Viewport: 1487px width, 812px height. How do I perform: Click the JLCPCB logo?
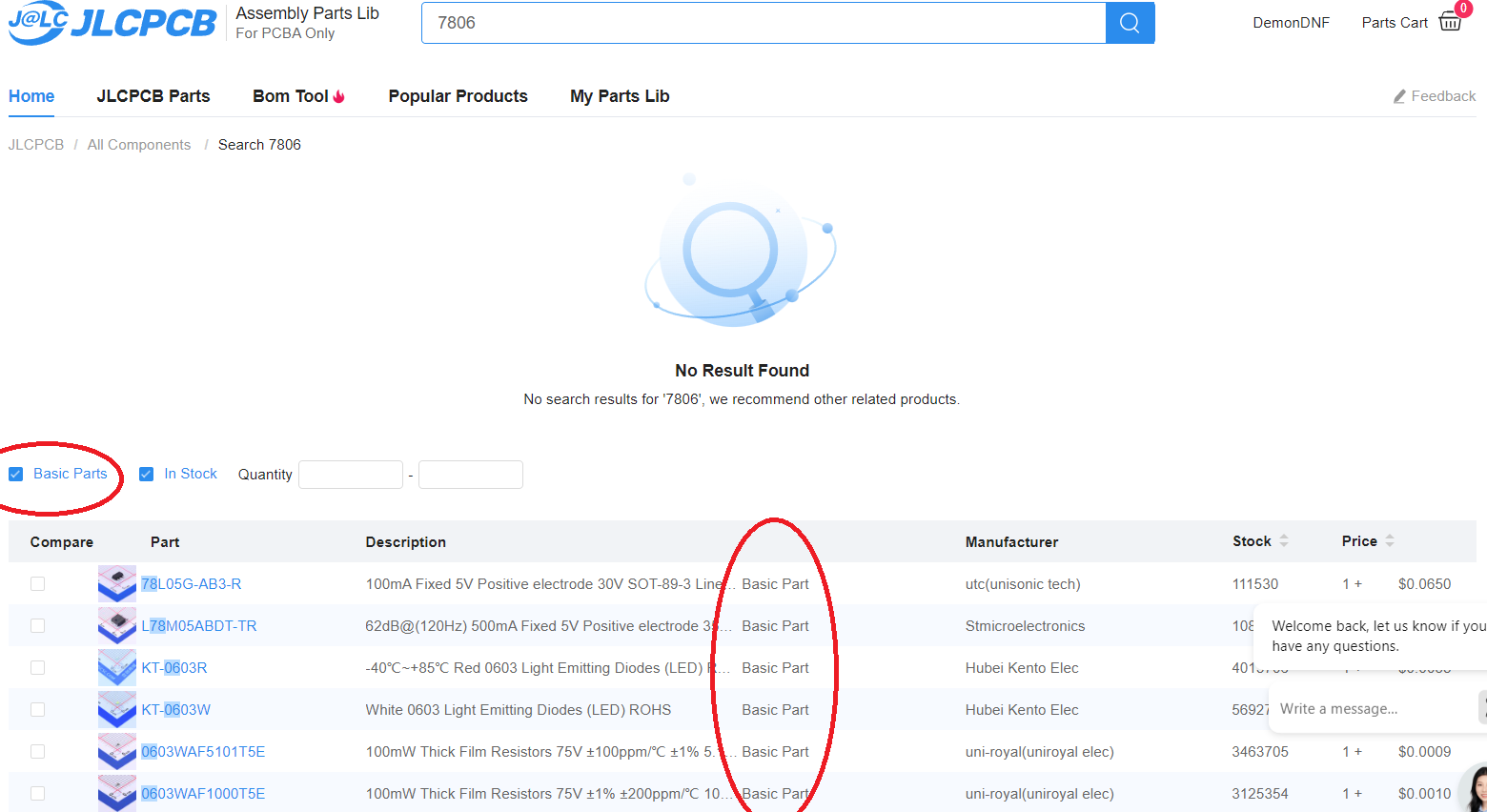112,23
